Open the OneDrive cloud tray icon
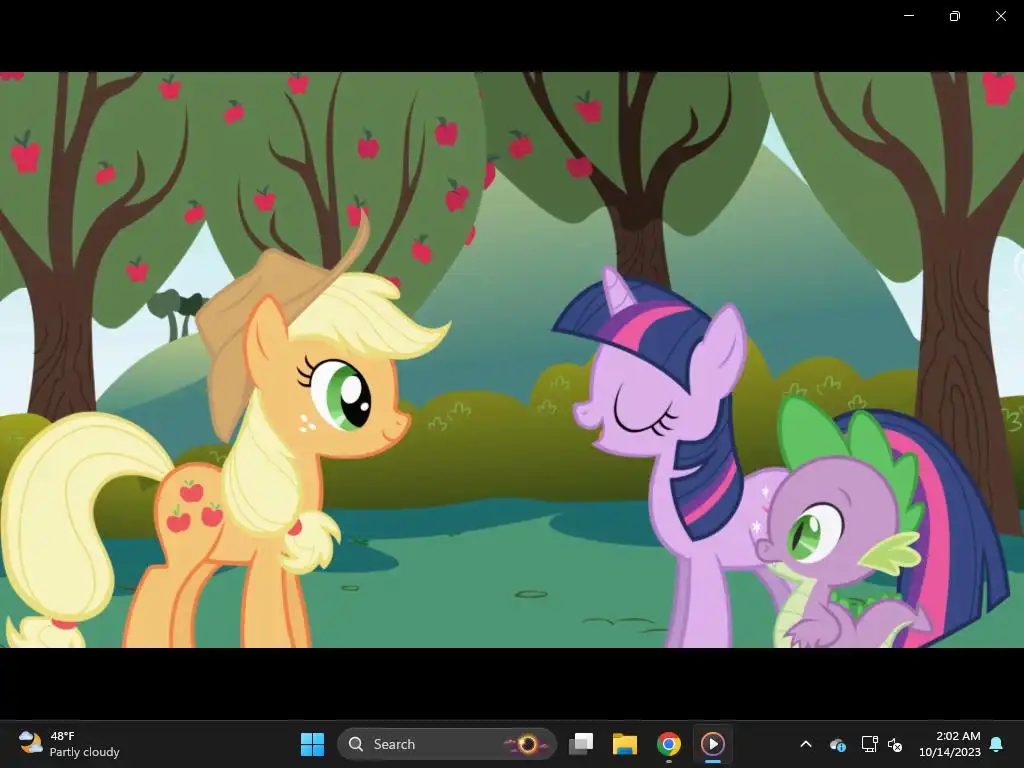 click(x=838, y=744)
